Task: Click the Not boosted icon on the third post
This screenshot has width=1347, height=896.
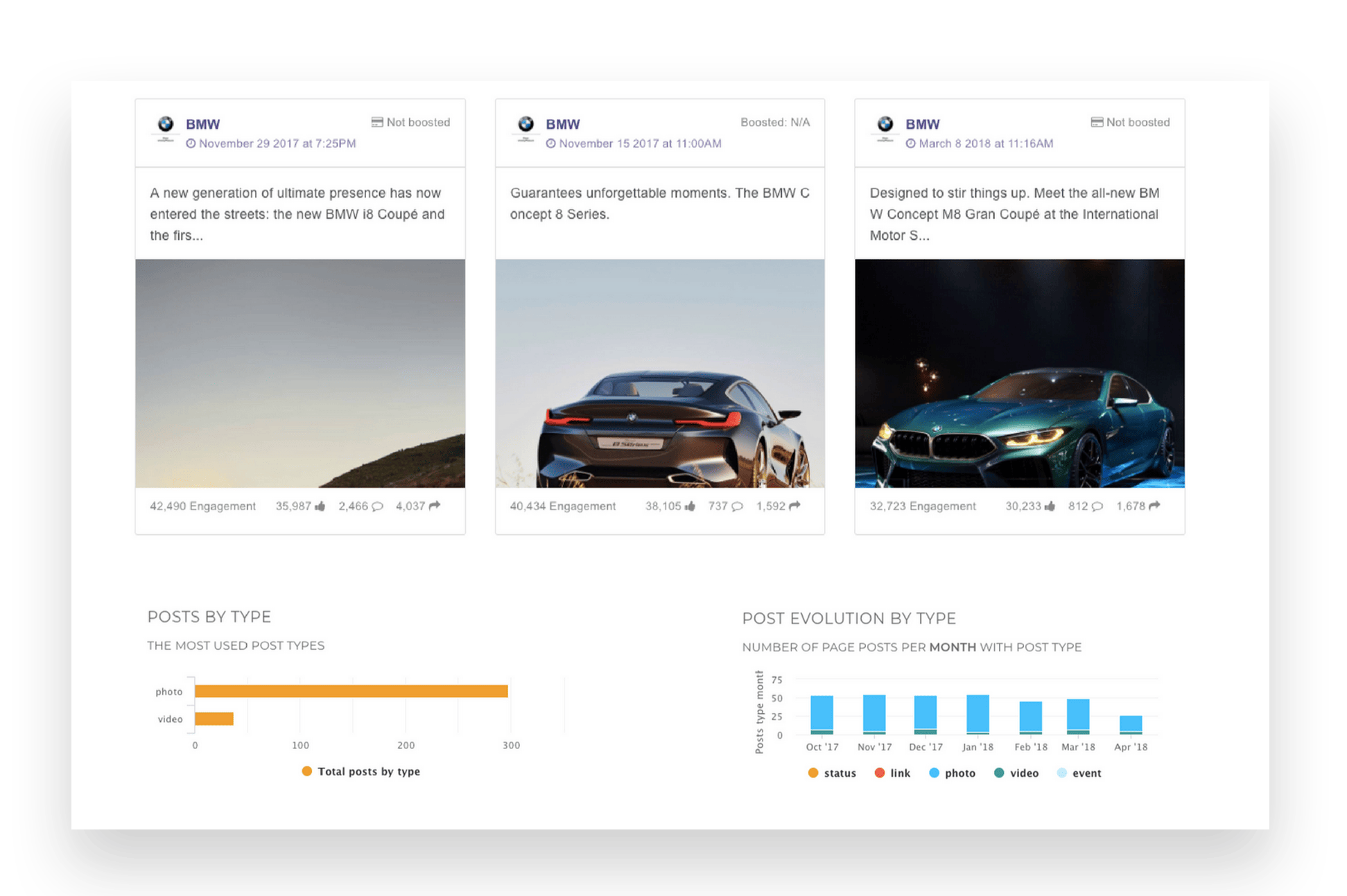Action: point(1097,122)
